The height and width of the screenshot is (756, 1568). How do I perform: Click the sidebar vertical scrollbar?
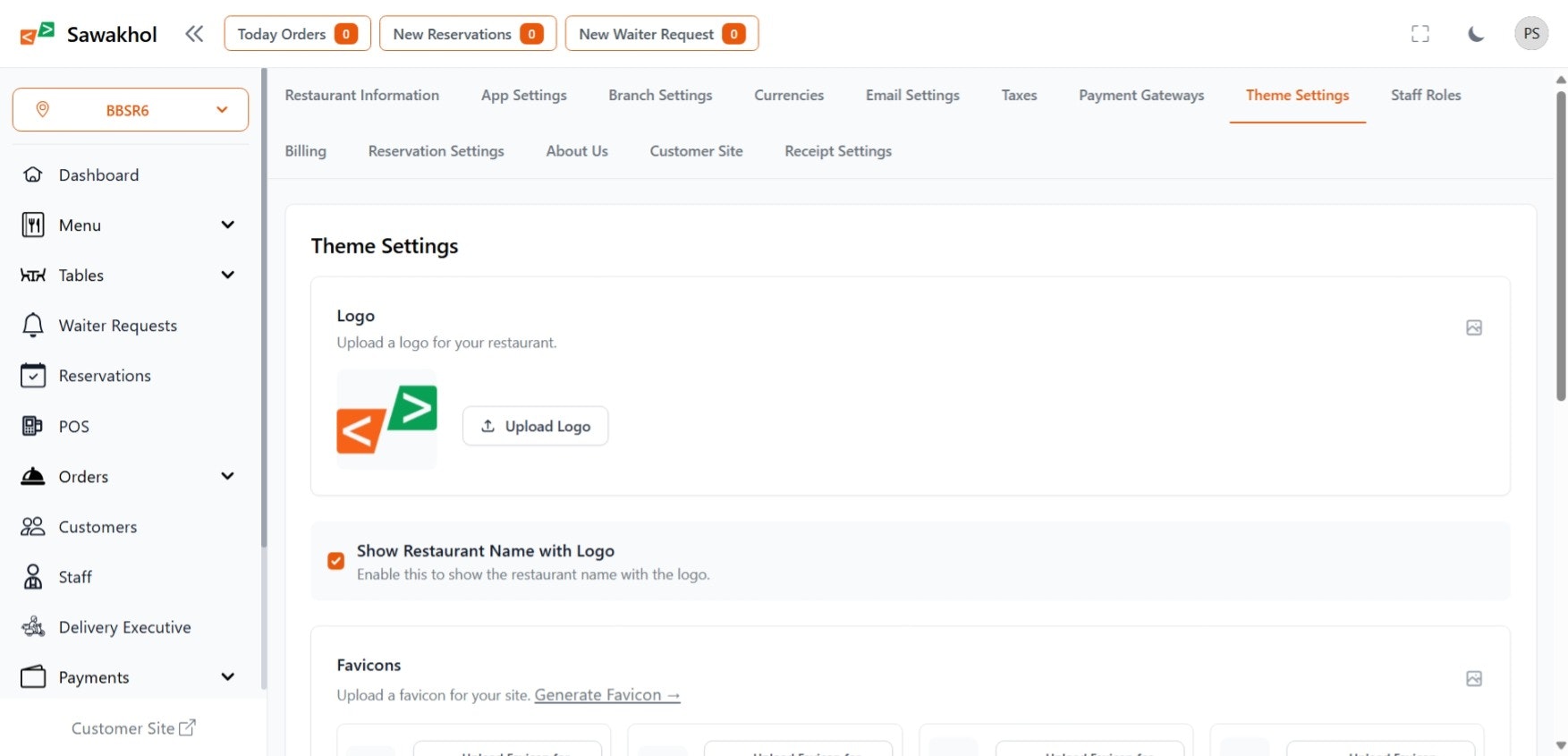point(264,309)
